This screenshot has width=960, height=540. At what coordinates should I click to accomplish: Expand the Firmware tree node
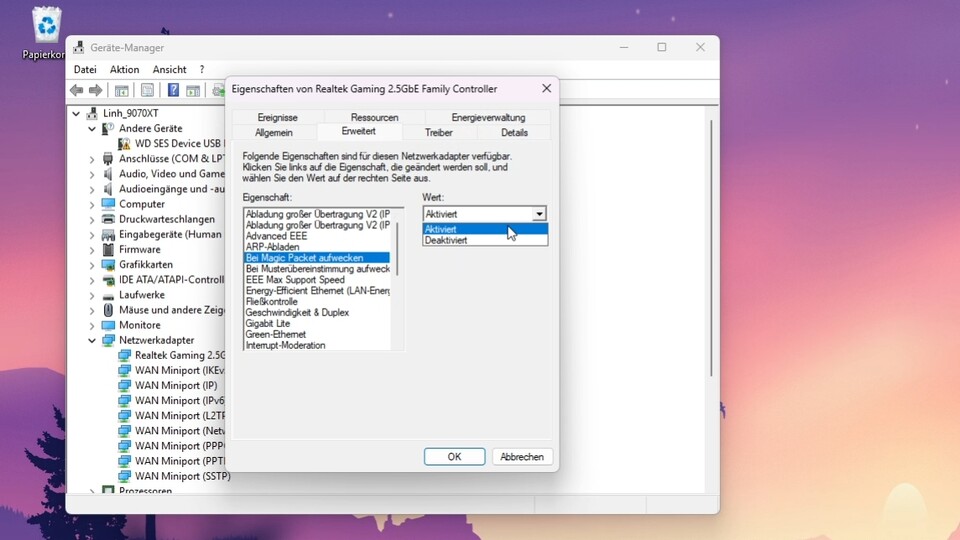[x=92, y=250]
